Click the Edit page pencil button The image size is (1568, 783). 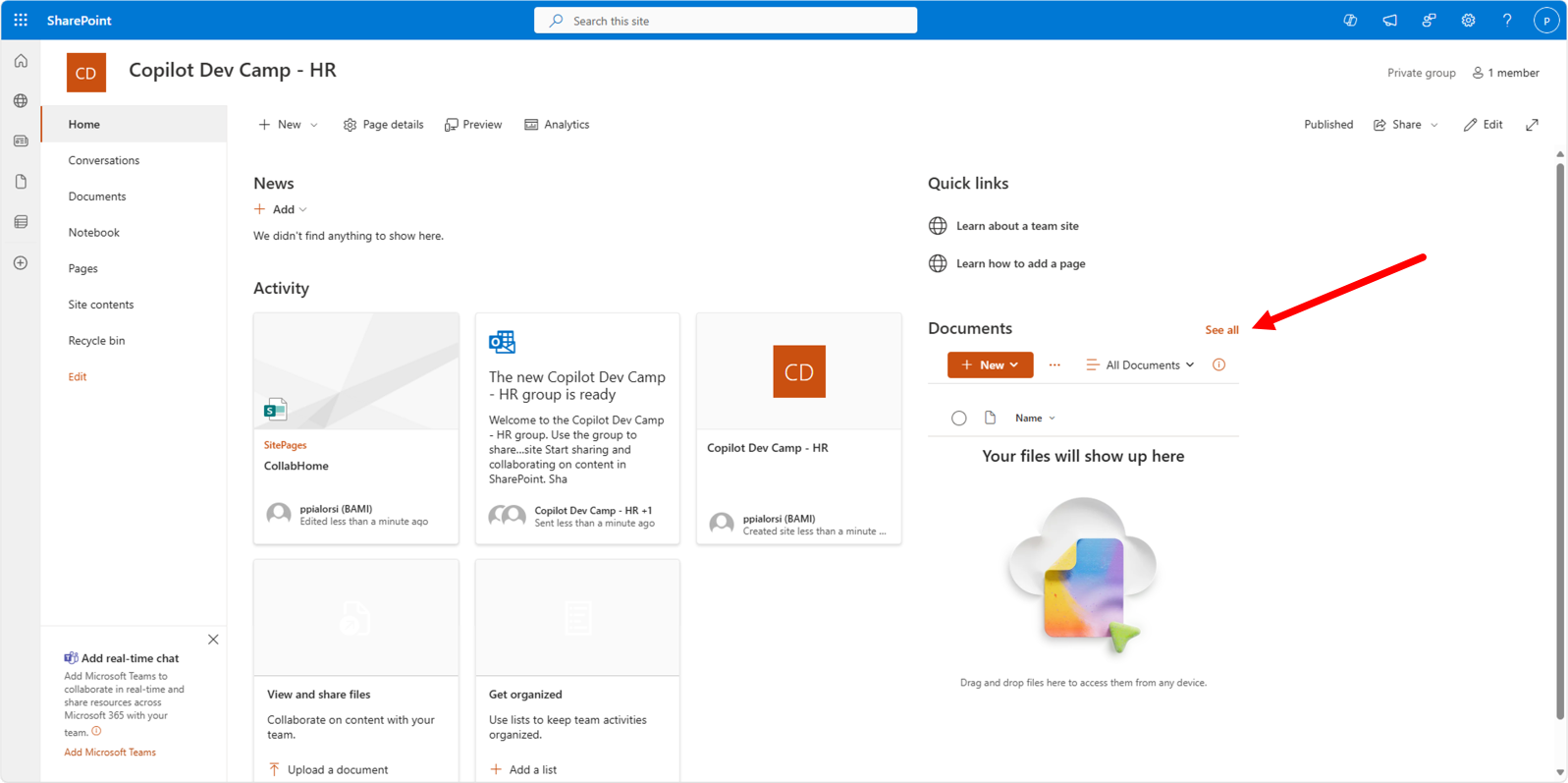[1483, 125]
